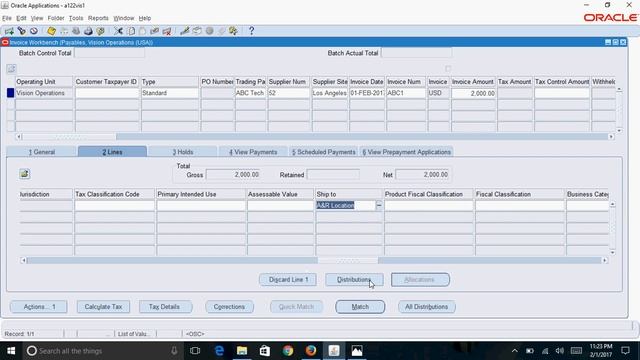Click the Switch Responsibilities toolbar icon
This screenshot has width=640, height=360.
point(76,31)
